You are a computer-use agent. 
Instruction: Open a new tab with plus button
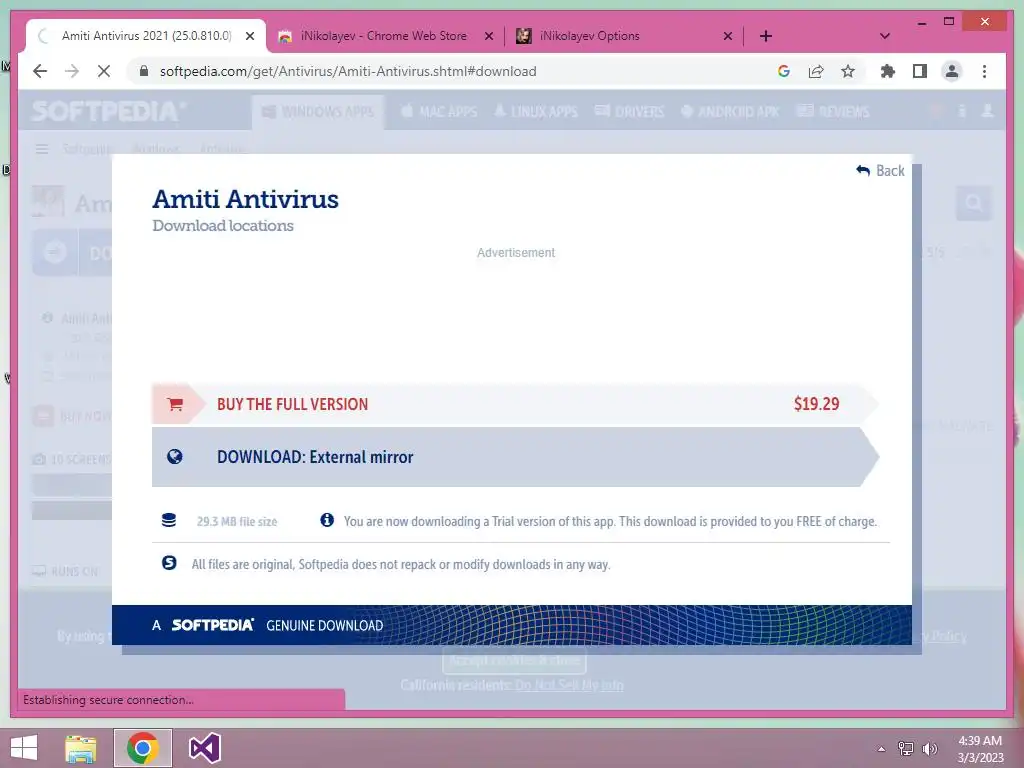click(x=765, y=36)
